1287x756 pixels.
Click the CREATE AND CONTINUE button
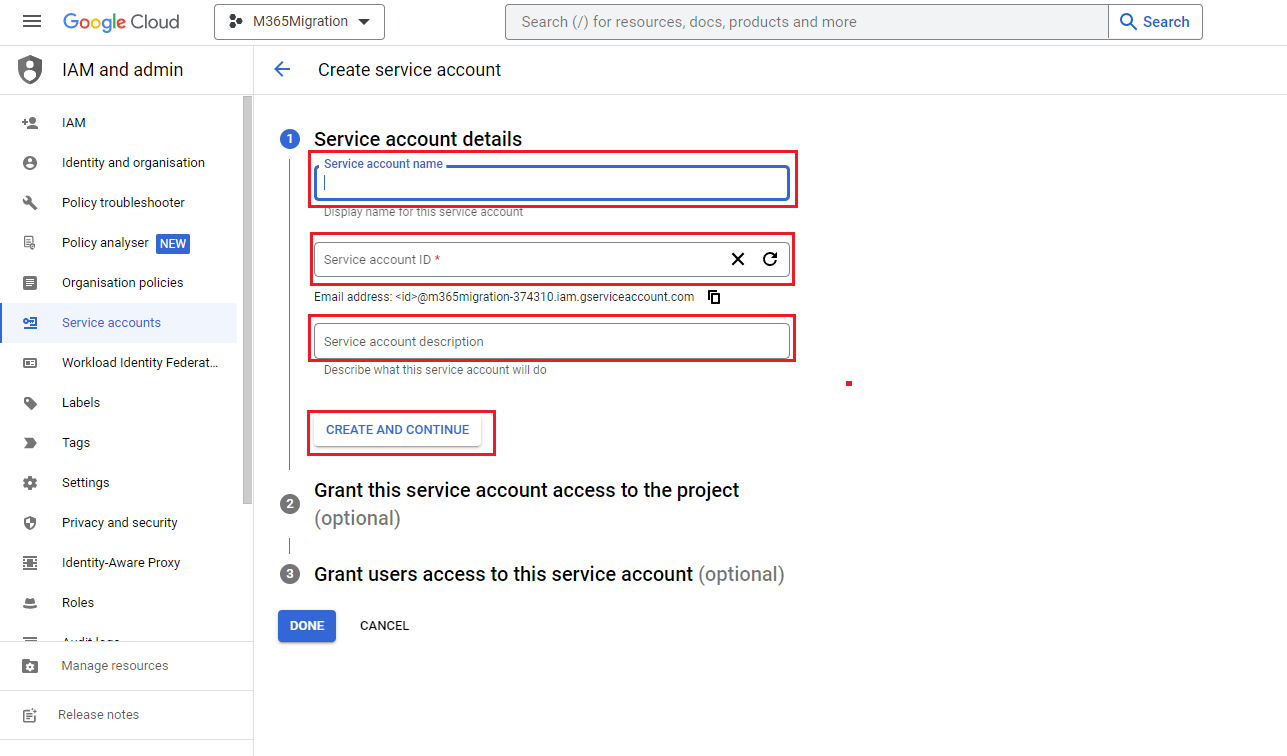pyautogui.click(x=397, y=430)
